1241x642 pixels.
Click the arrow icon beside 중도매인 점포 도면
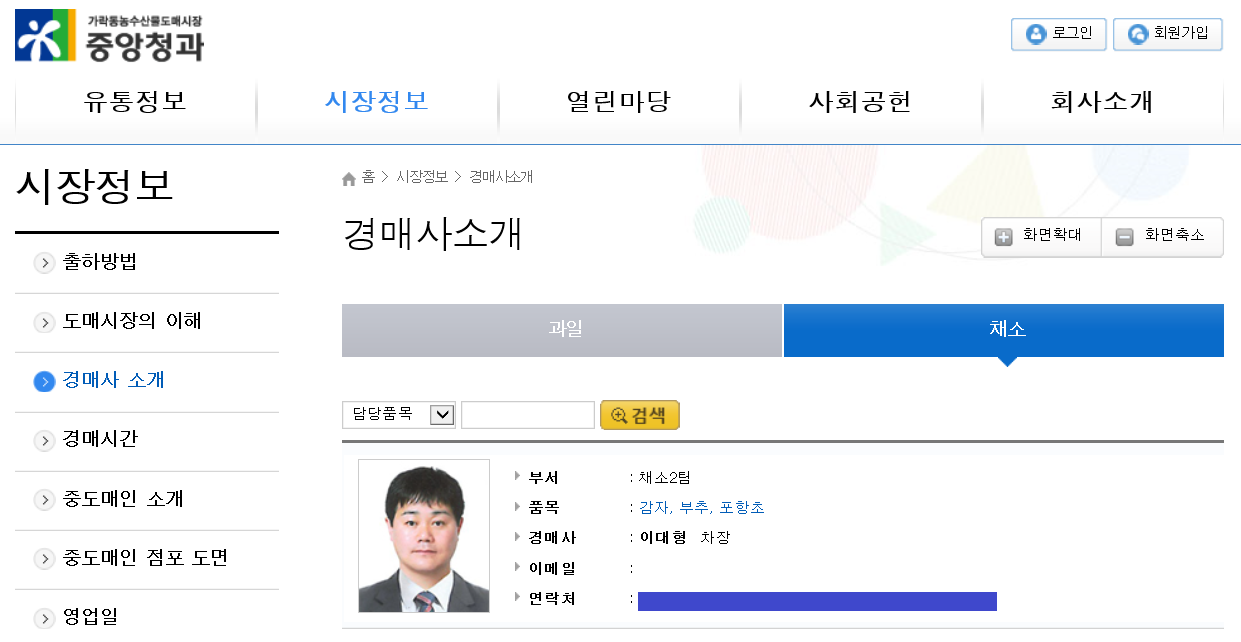pyautogui.click(x=44, y=558)
